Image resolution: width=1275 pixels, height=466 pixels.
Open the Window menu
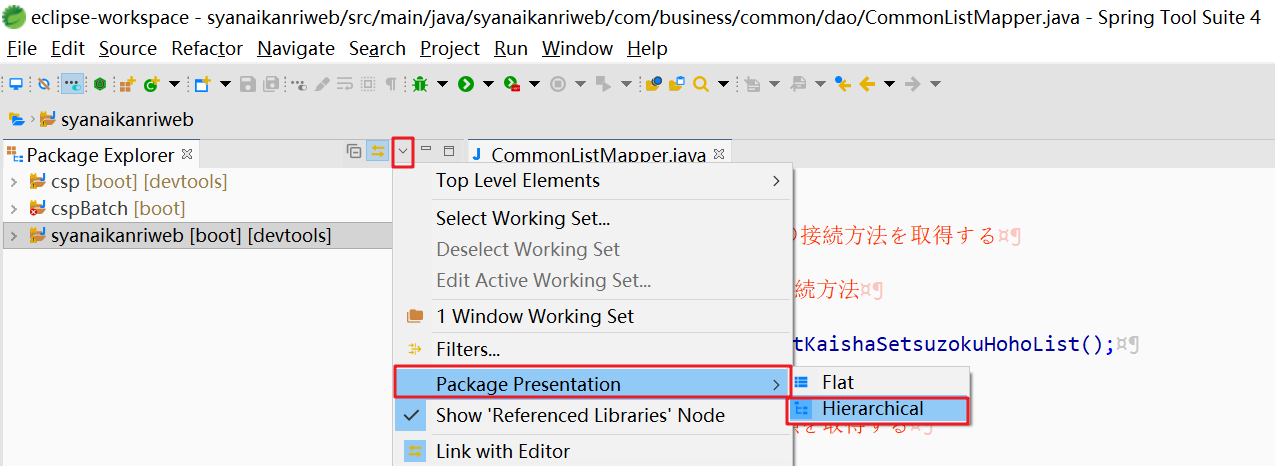pyautogui.click(x=577, y=48)
